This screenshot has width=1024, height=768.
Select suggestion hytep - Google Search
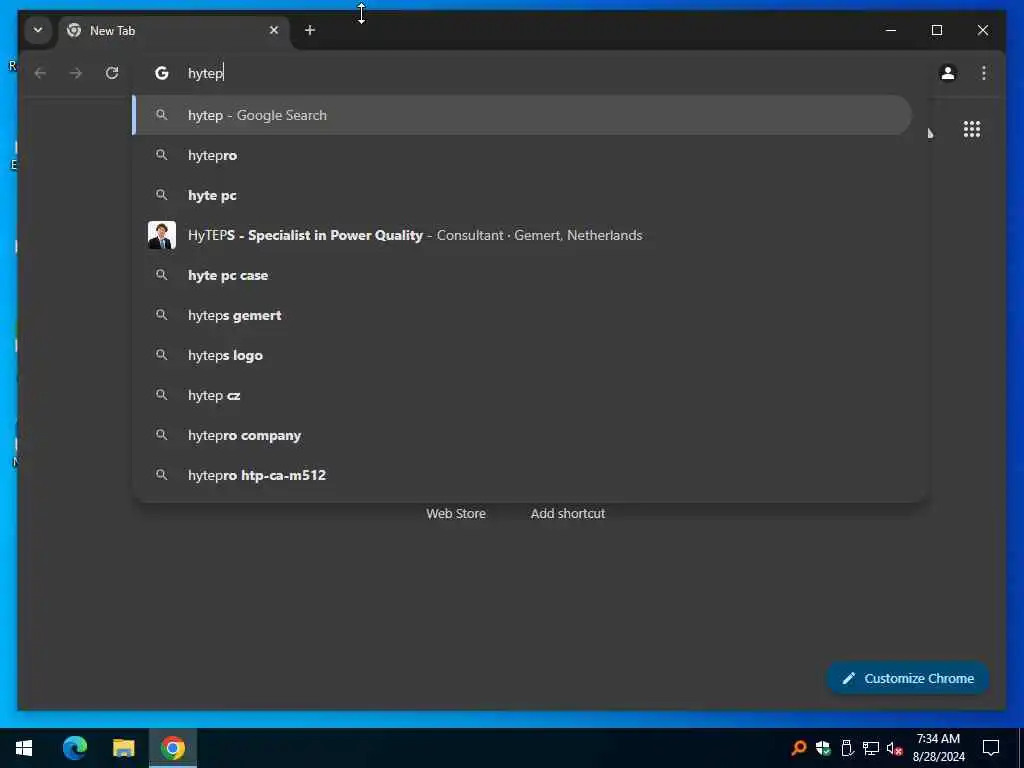[521, 115]
